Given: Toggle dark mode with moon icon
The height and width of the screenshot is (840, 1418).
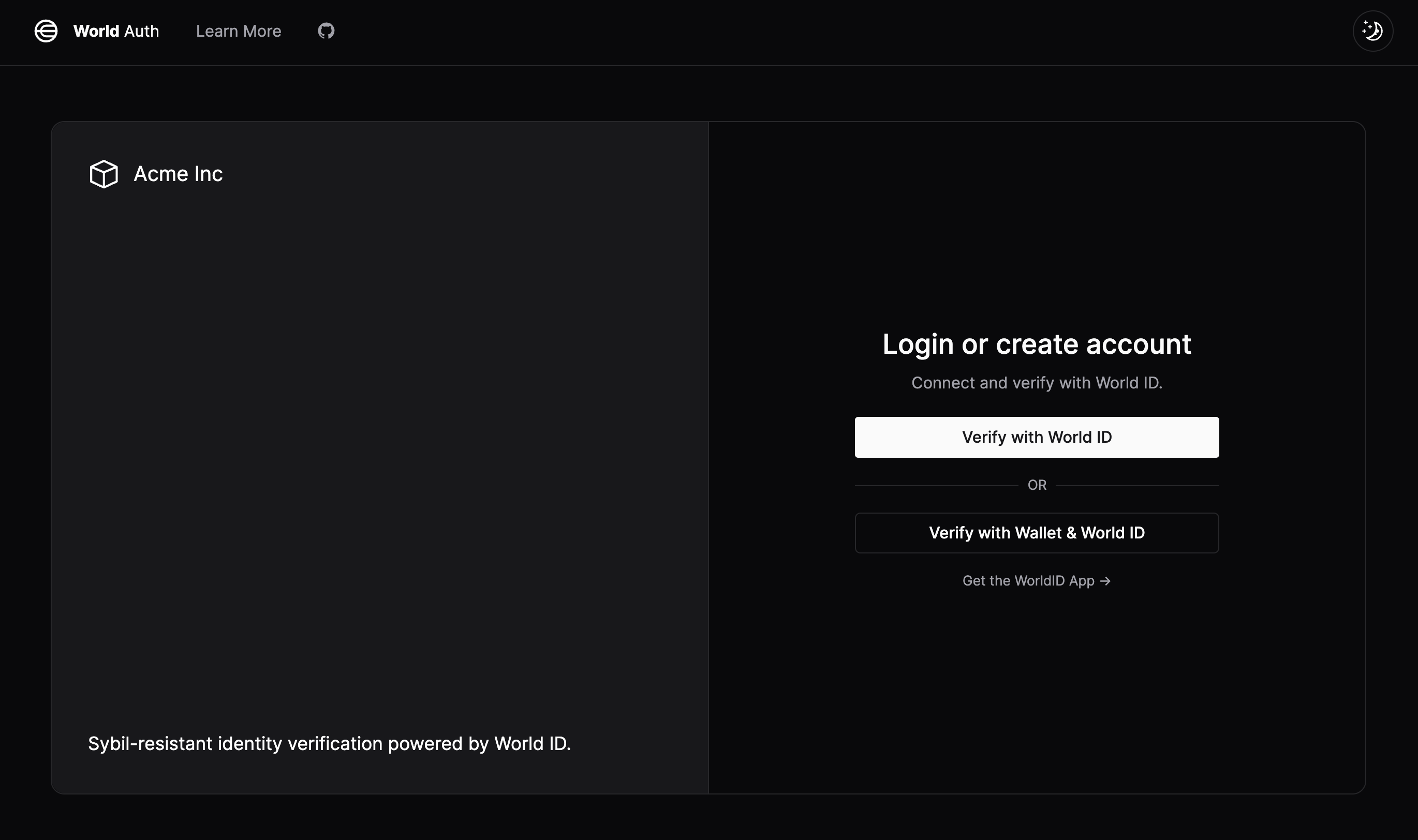Looking at the screenshot, I should pyautogui.click(x=1372, y=31).
